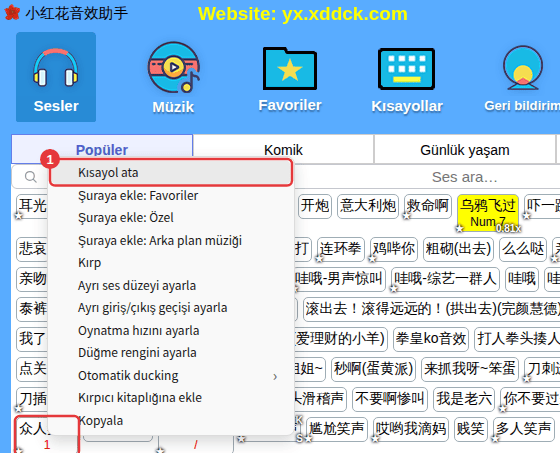
Task: Choose Kırp menu entry
Action: [x=171, y=263]
